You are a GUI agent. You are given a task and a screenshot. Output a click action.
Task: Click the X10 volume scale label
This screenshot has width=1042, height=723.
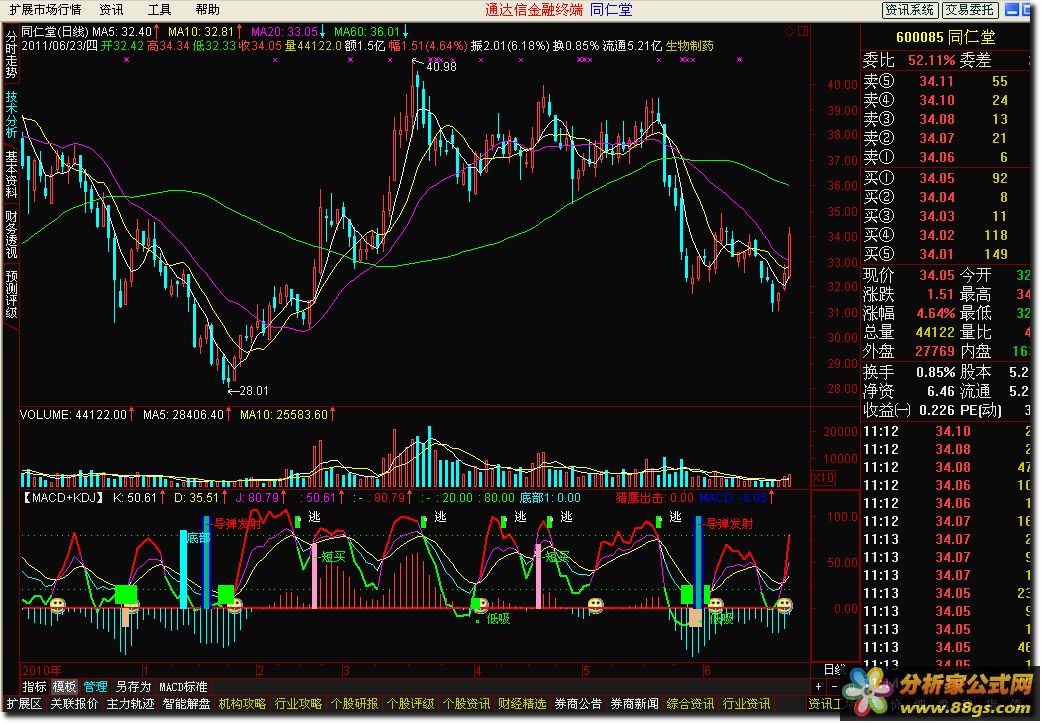(x=824, y=478)
